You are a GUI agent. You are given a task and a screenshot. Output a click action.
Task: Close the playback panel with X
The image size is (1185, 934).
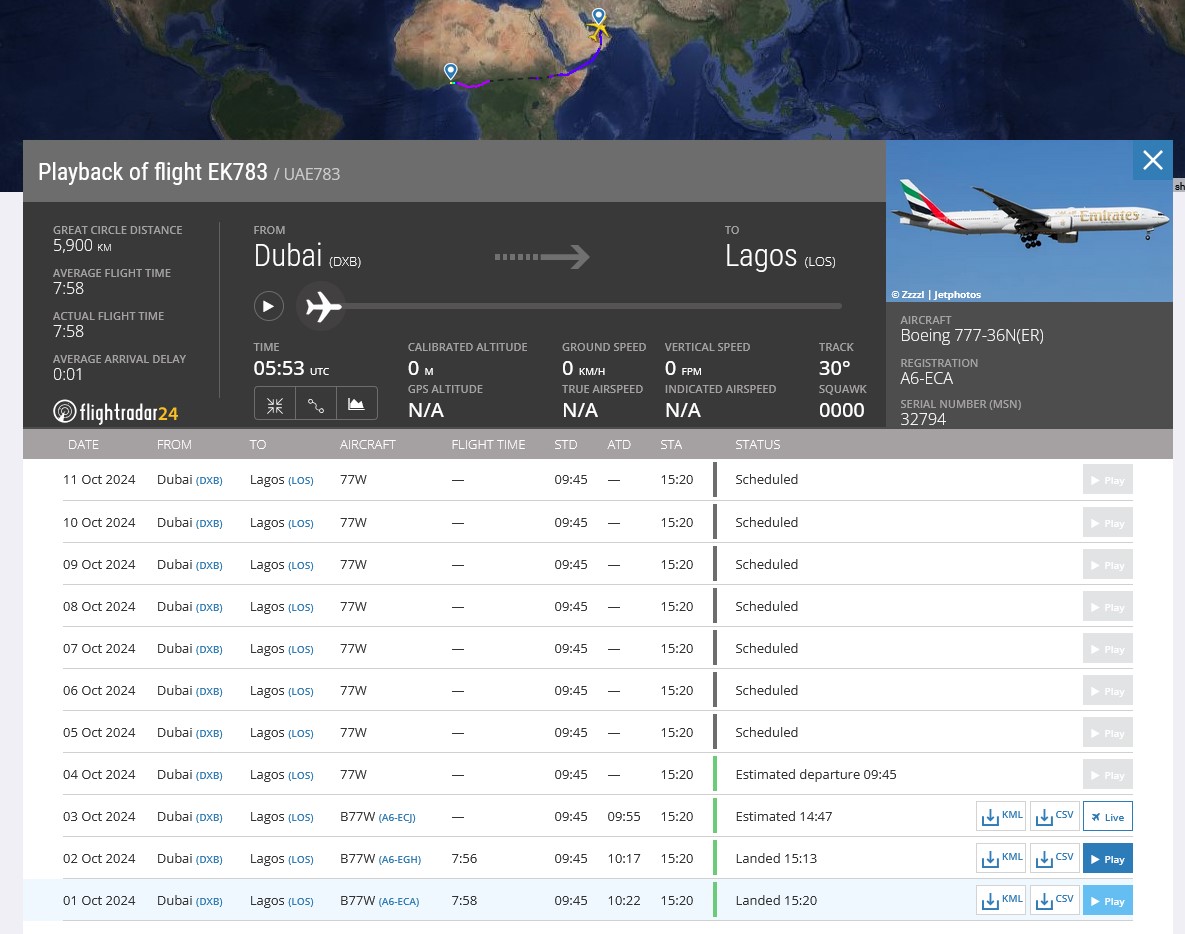click(1153, 160)
